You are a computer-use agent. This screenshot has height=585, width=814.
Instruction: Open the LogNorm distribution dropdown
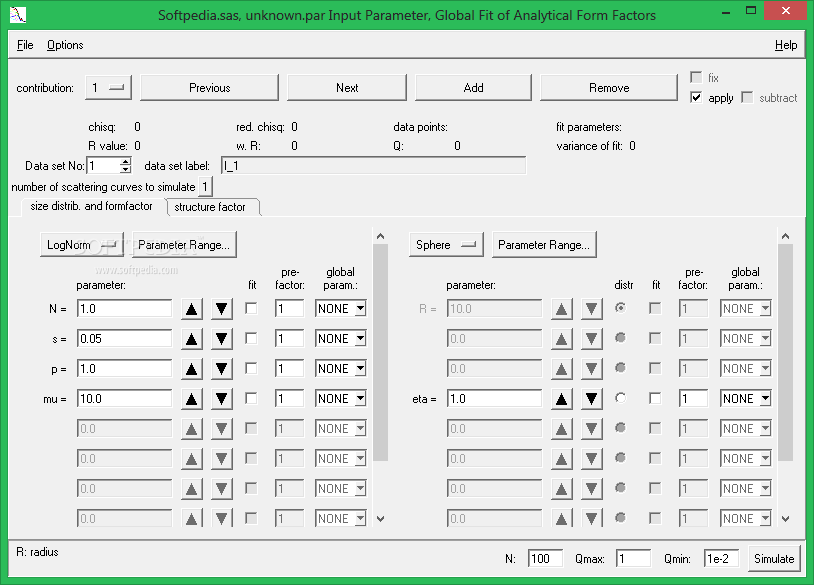click(82, 244)
